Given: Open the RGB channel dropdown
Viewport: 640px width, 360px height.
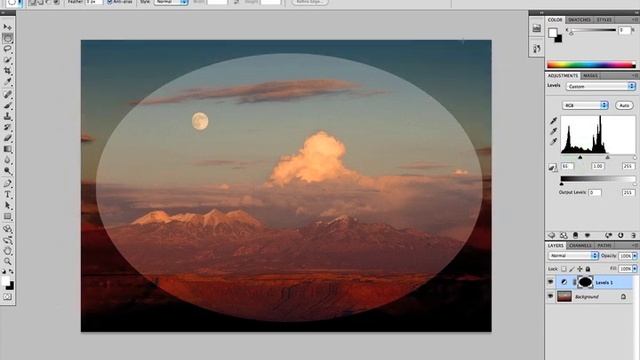Looking at the screenshot, I should (585, 105).
